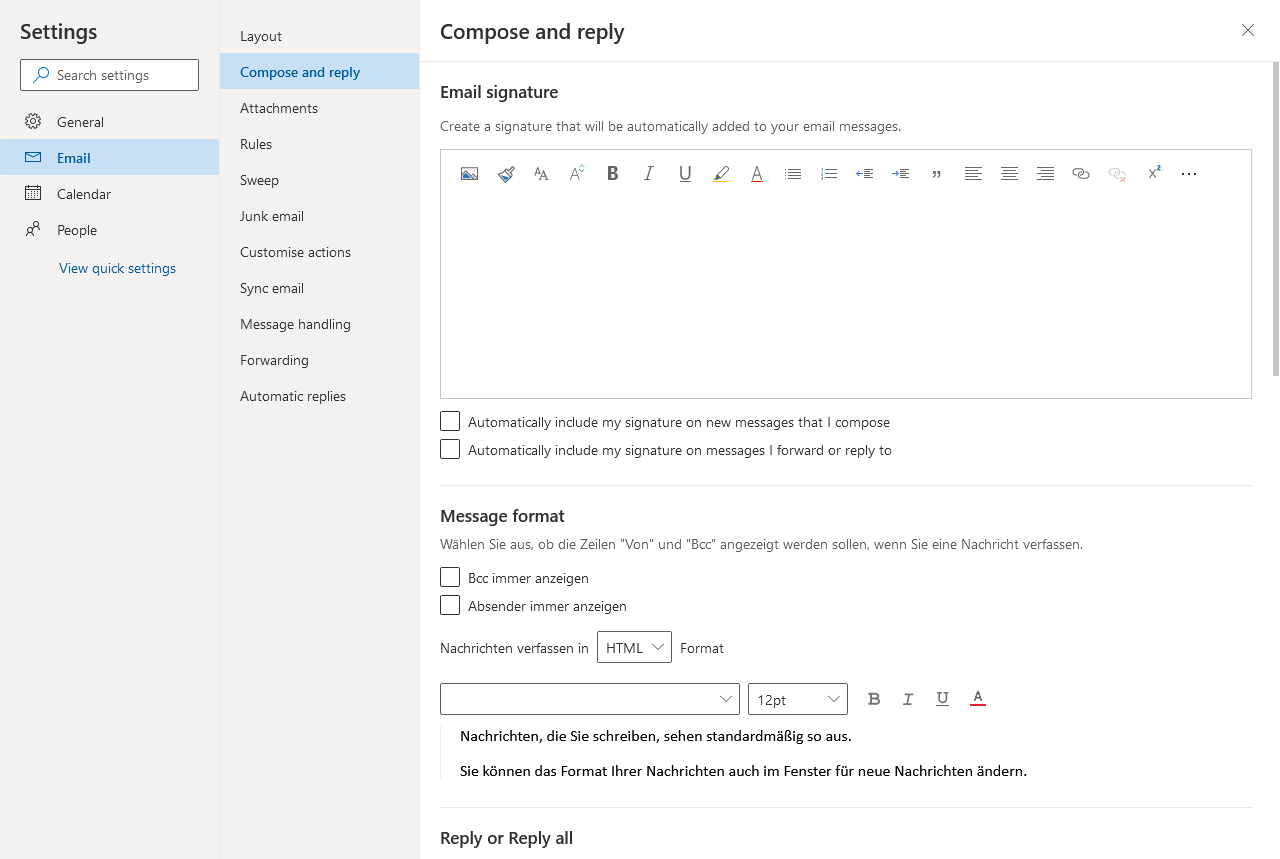The image size is (1280, 859).
Task: Switch to the Junk email settings section
Action: pyautogui.click(x=271, y=216)
